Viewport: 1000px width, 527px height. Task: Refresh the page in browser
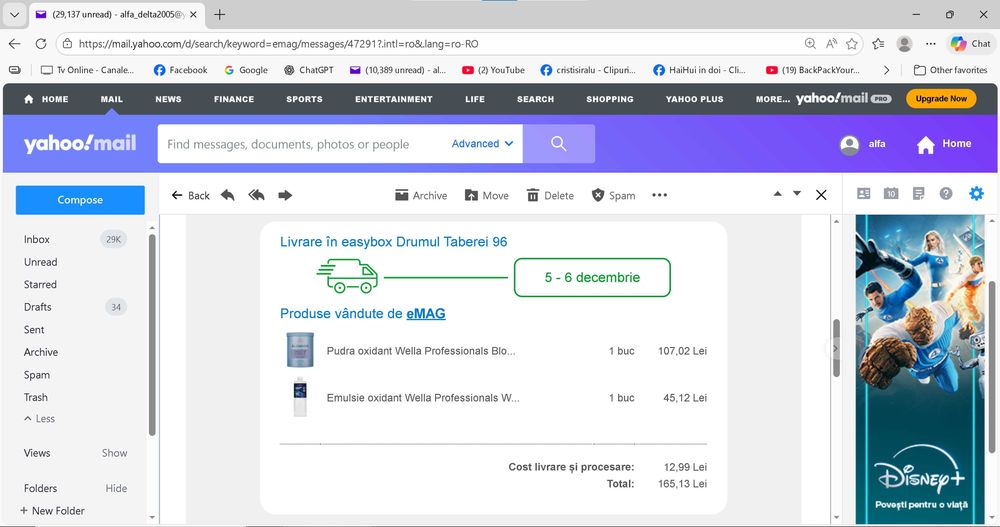[x=41, y=43]
